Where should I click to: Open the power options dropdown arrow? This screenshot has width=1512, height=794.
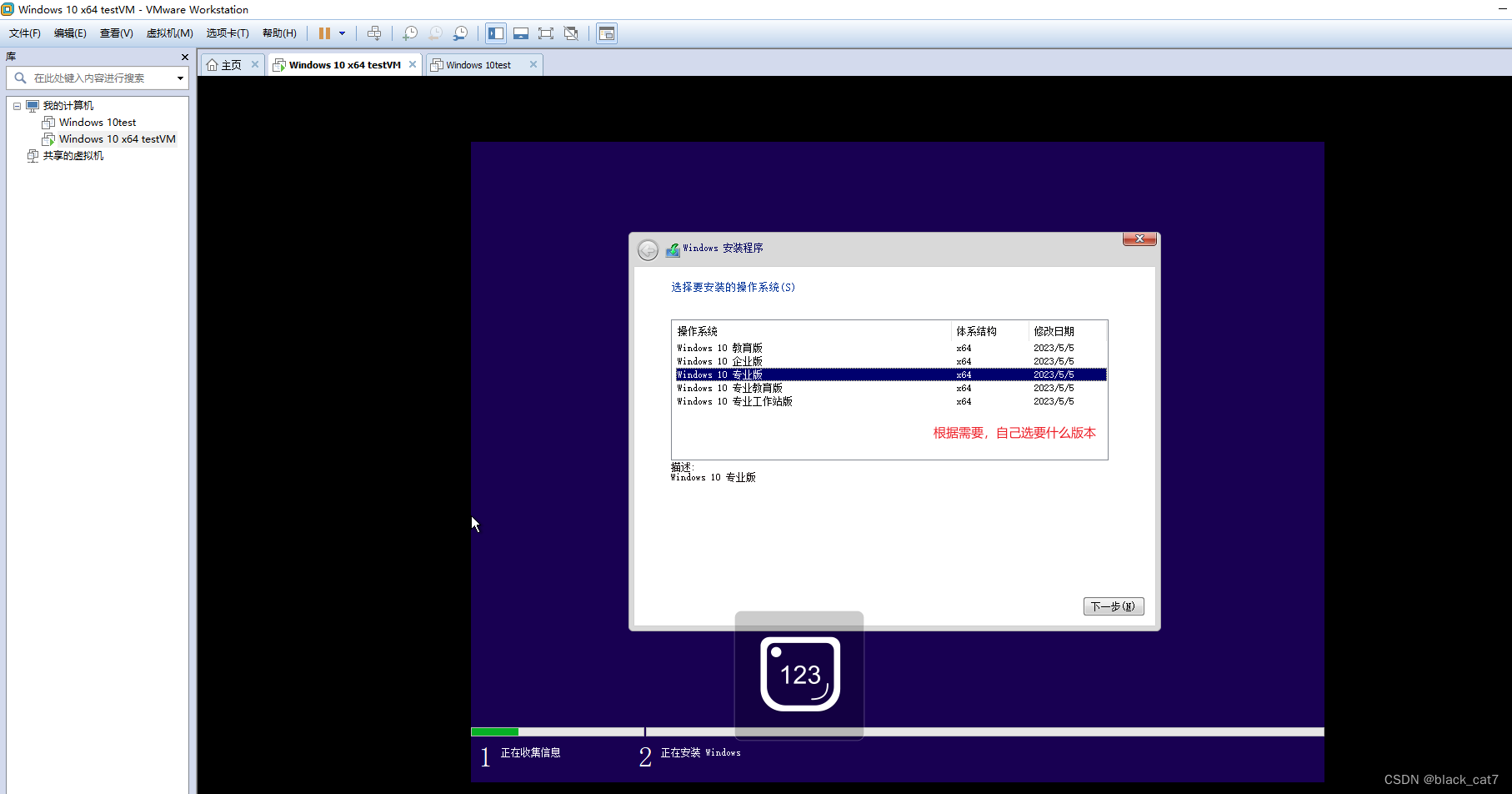pyautogui.click(x=342, y=33)
